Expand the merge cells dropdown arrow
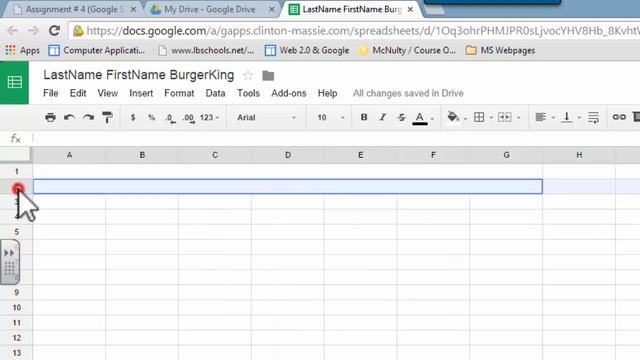This screenshot has height=360, width=640. [x=519, y=118]
